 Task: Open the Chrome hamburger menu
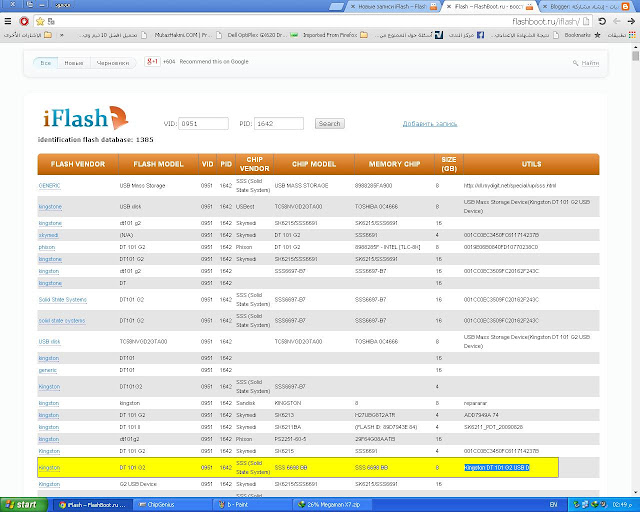[x=8, y=21]
